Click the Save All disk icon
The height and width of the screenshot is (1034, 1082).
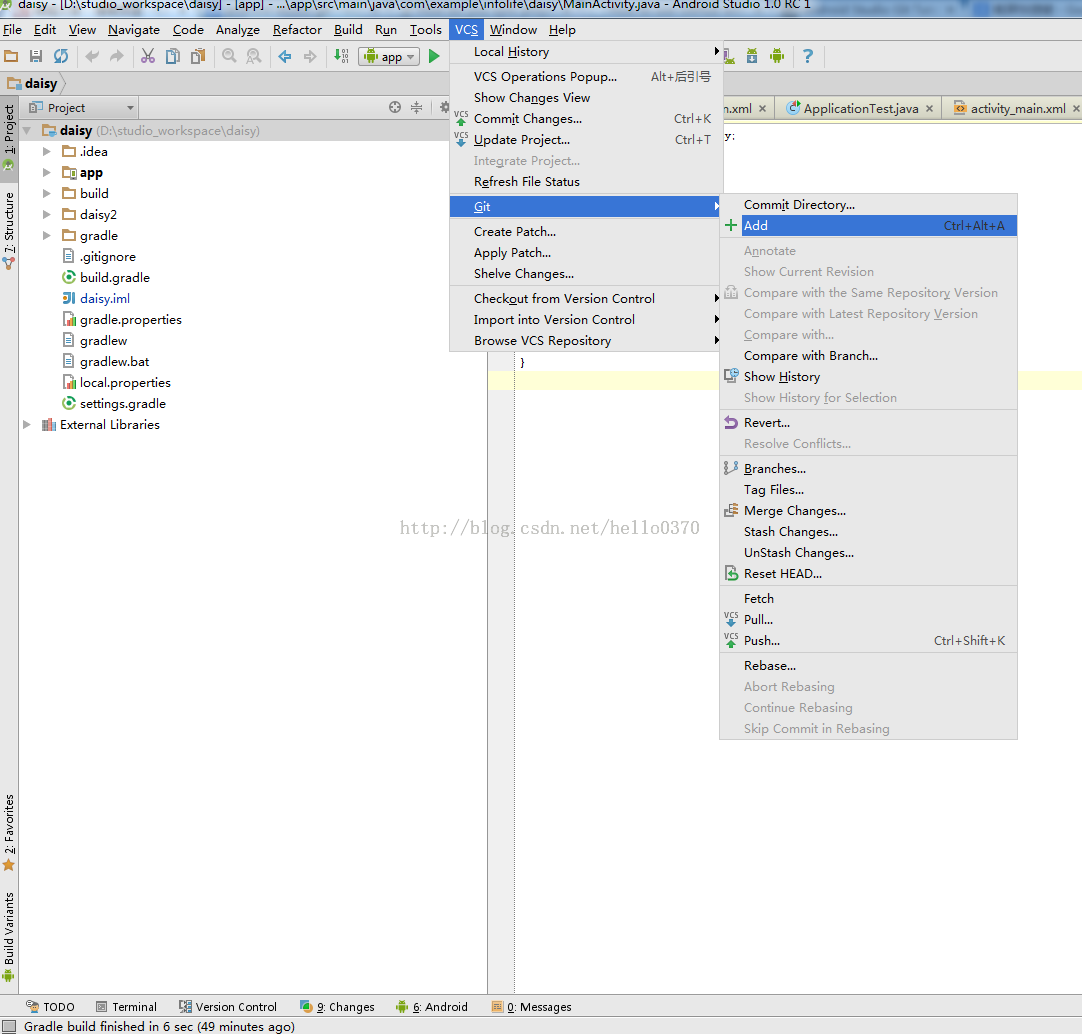36,56
